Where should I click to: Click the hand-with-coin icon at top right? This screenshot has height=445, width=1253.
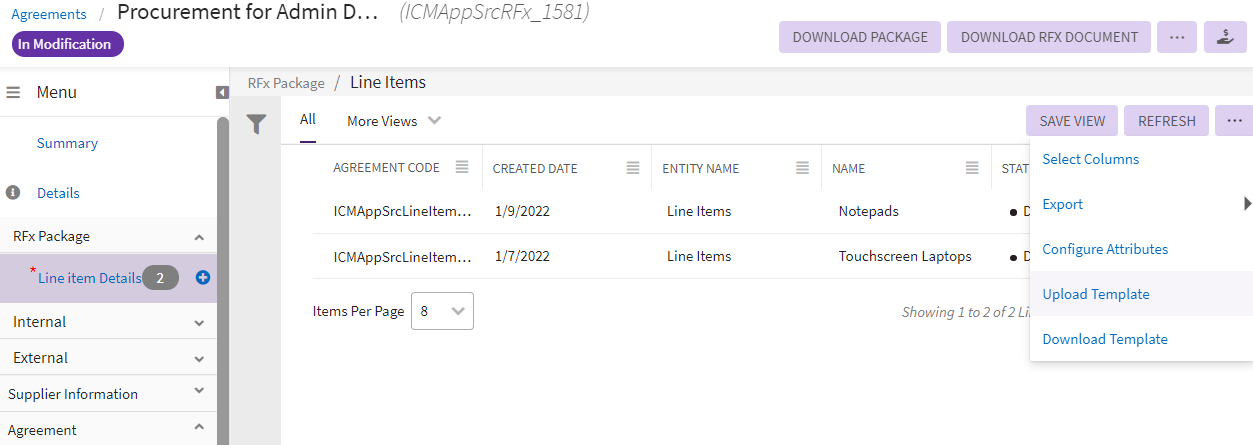click(1224, 37)
